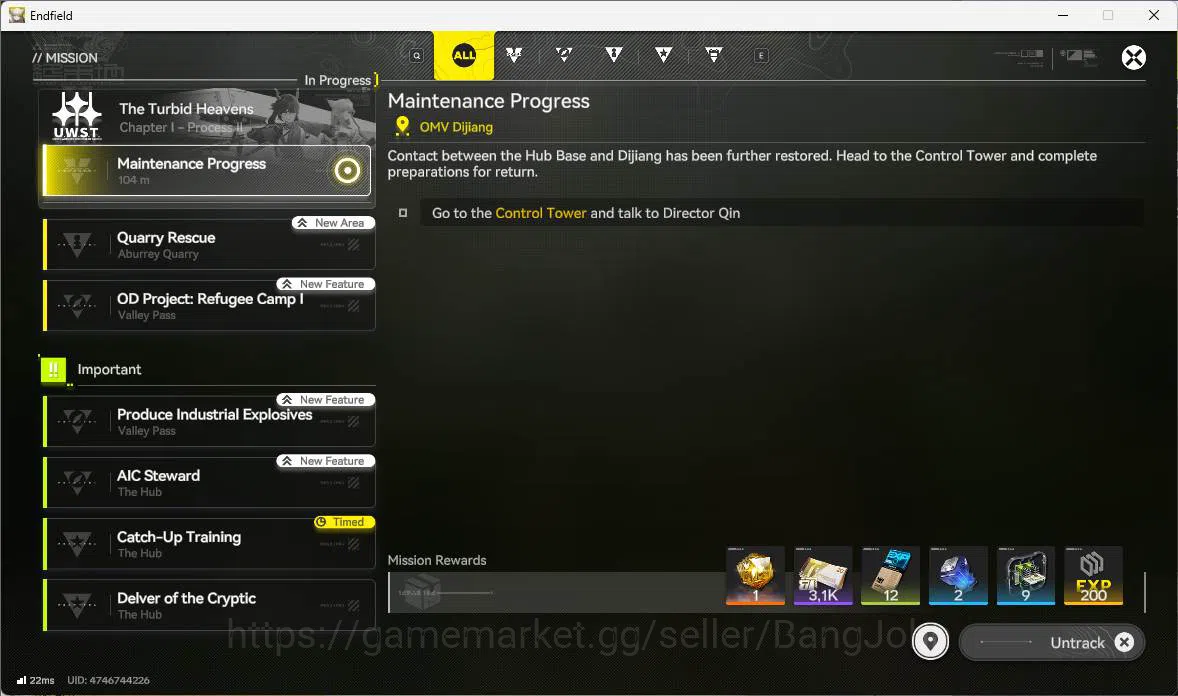Open the OMV Dijiang location link
This screenshot has height=696, width=1178.
(456, 127)
